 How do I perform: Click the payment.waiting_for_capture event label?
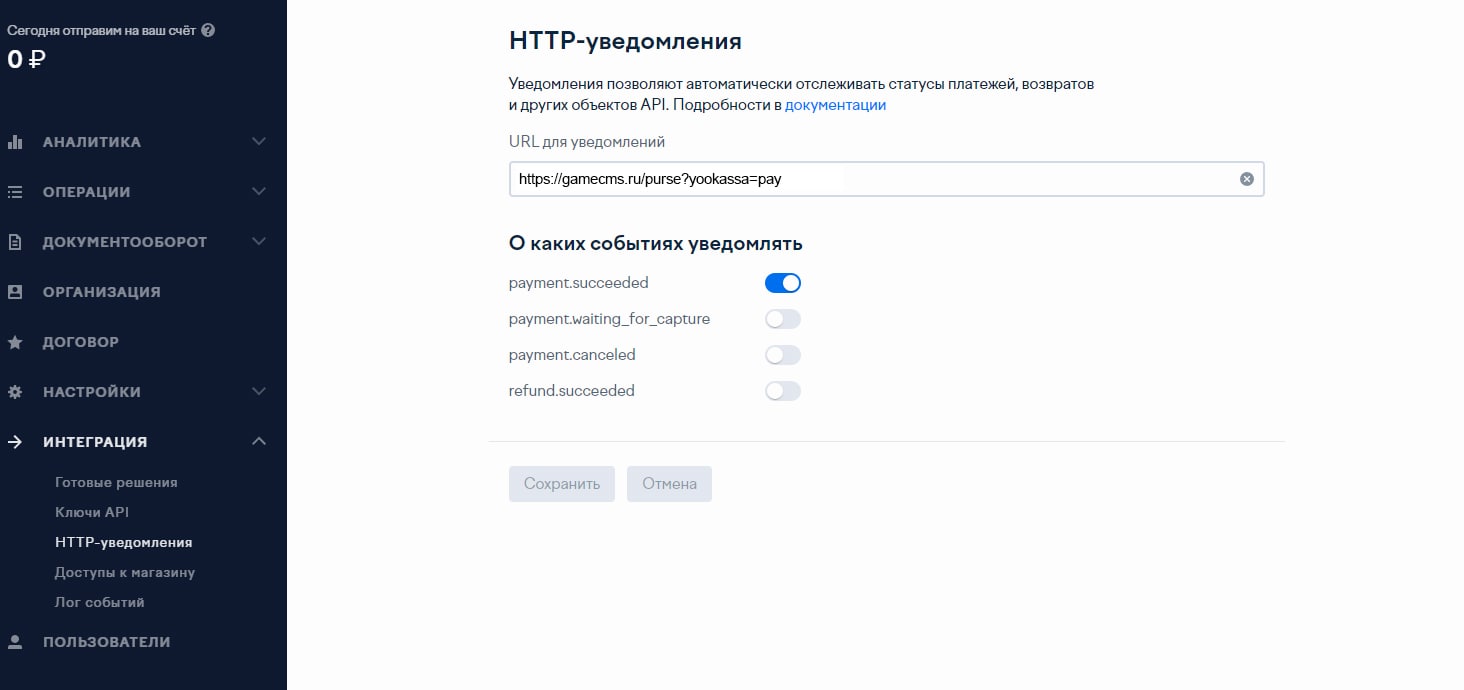(610, 319)
